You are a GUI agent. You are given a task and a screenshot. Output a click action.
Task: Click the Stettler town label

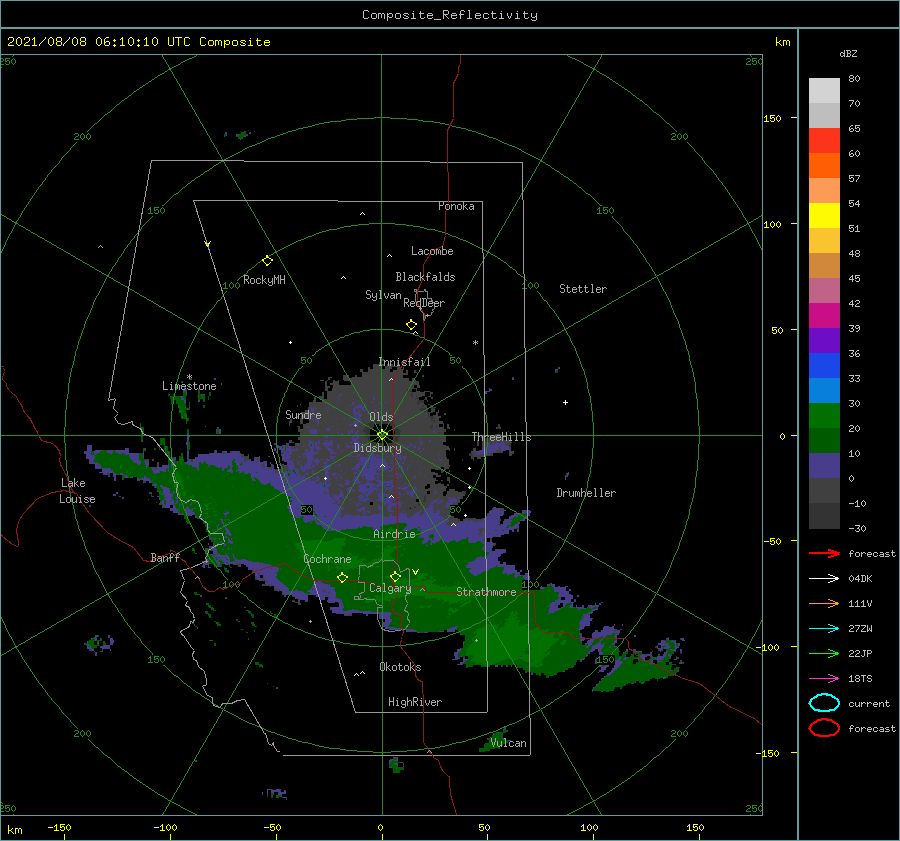[583, 289]
